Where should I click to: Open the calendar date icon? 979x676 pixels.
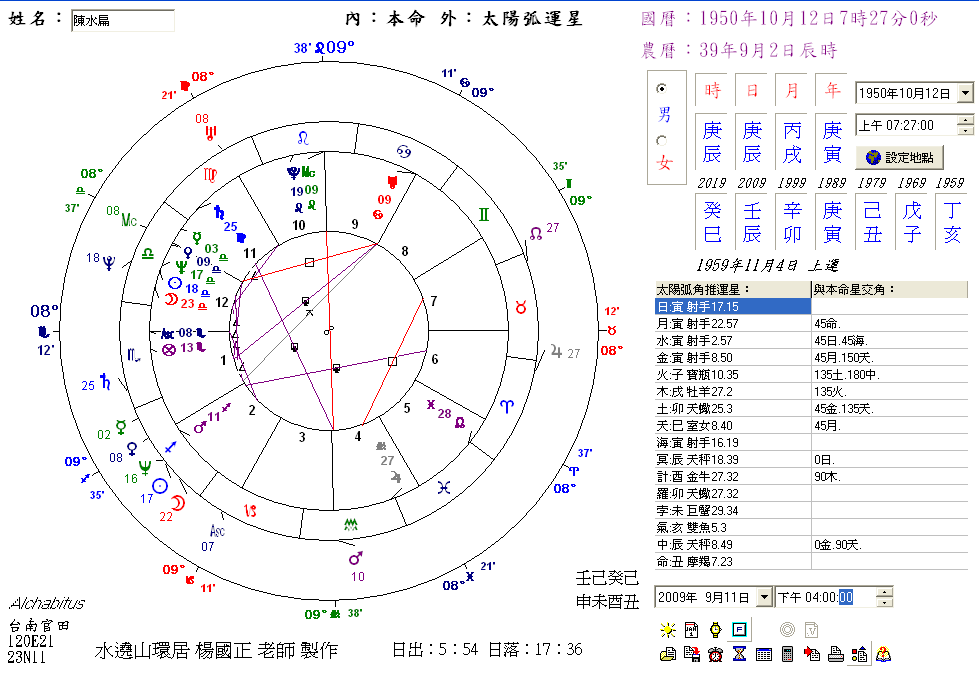tap(692, 629)
